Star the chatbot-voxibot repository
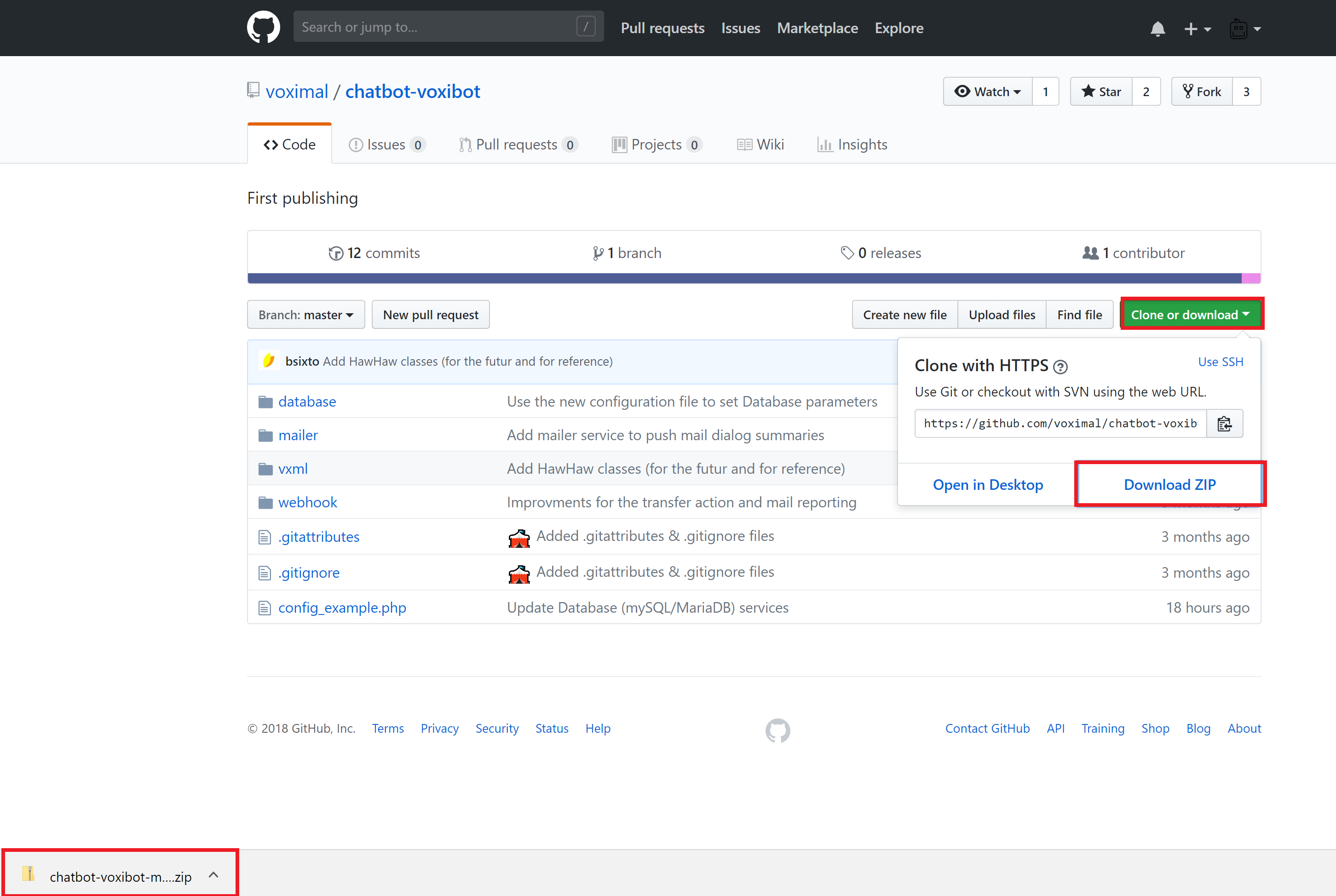Viewport: 1336px width, 896px height. (x=1101, y=92)
